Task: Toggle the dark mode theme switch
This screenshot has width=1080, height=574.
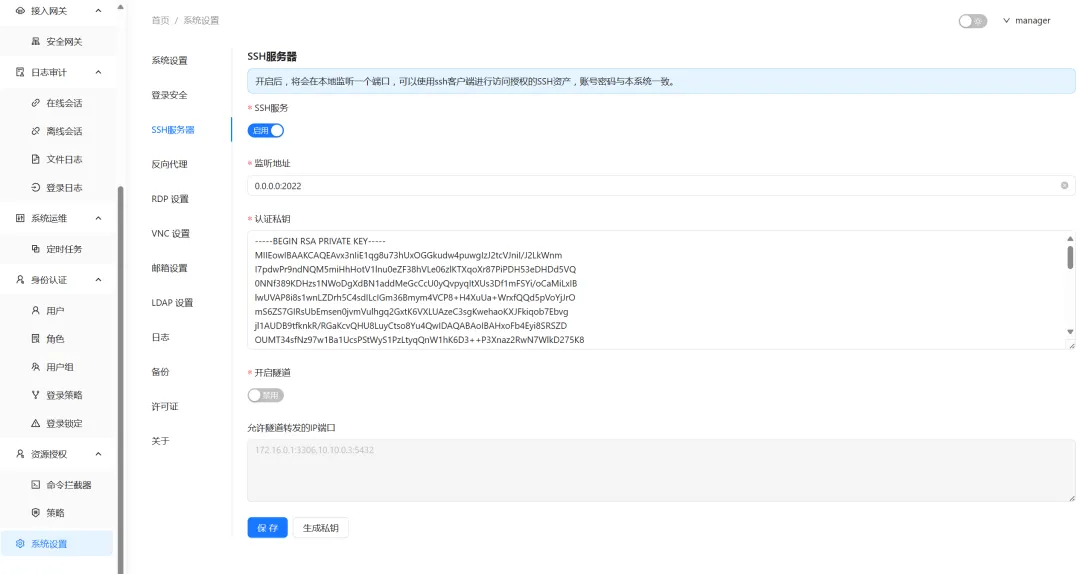Action: (x=973, y=21)
